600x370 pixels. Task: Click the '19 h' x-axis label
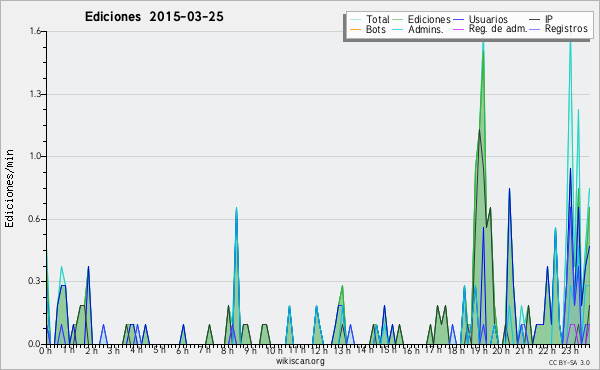478,351
